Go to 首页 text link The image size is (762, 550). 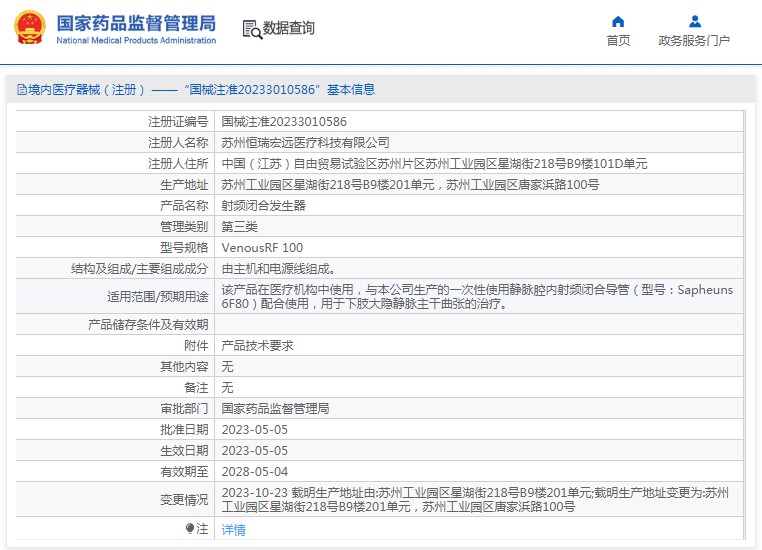point(618,41)
